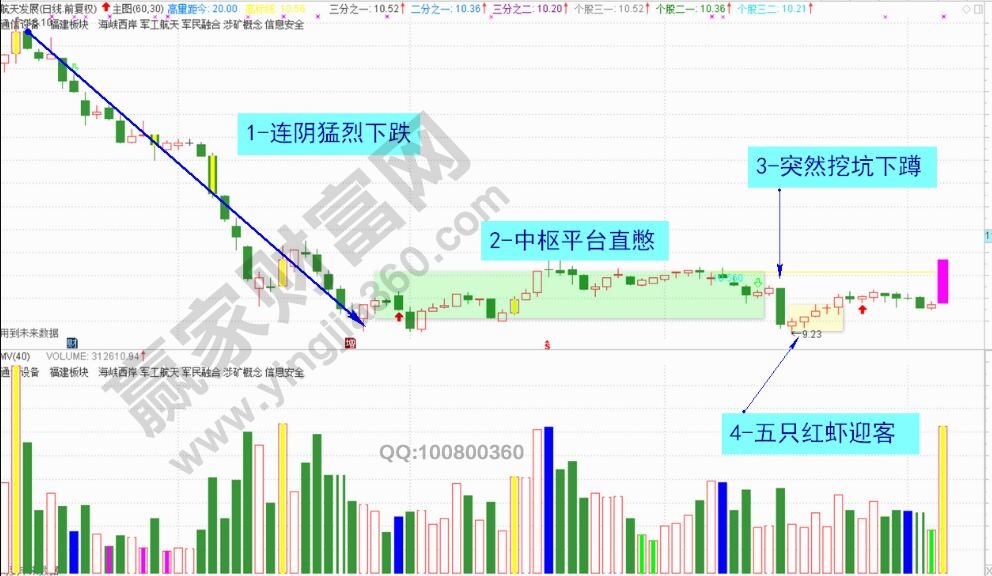The height and width of the screenshot is (576, 992).
Task: Select the 4-五只红虾迎客 annotation label
Action: pyautogui.click(x=819, y=433)
